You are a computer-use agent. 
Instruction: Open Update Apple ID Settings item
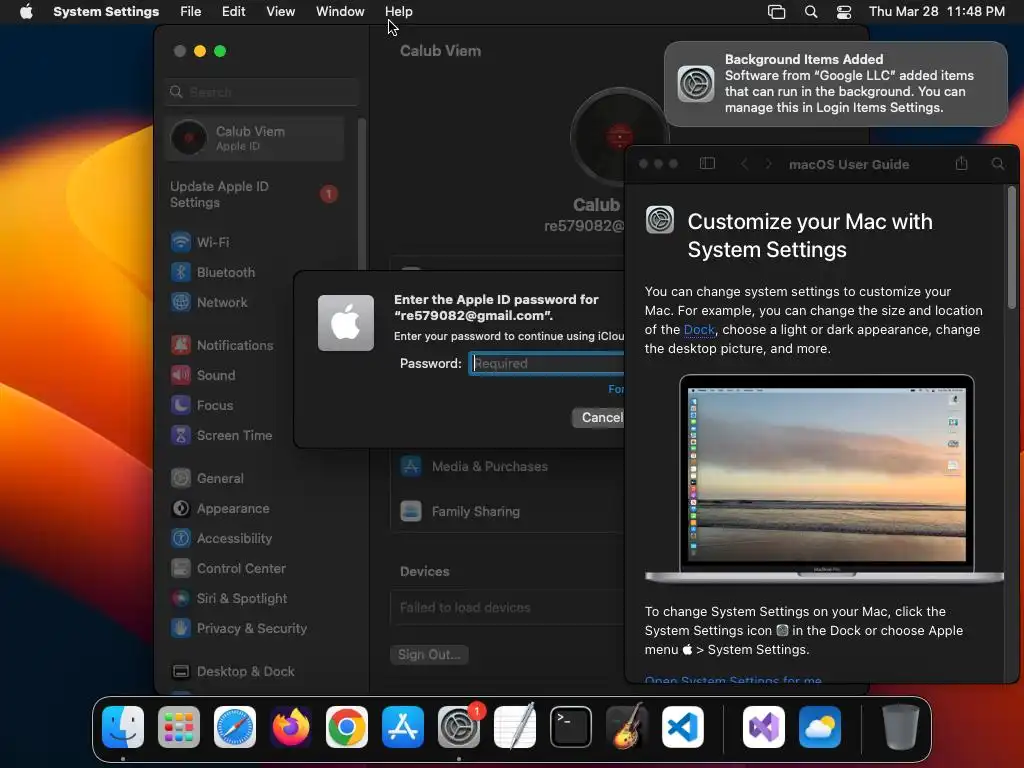253,194
